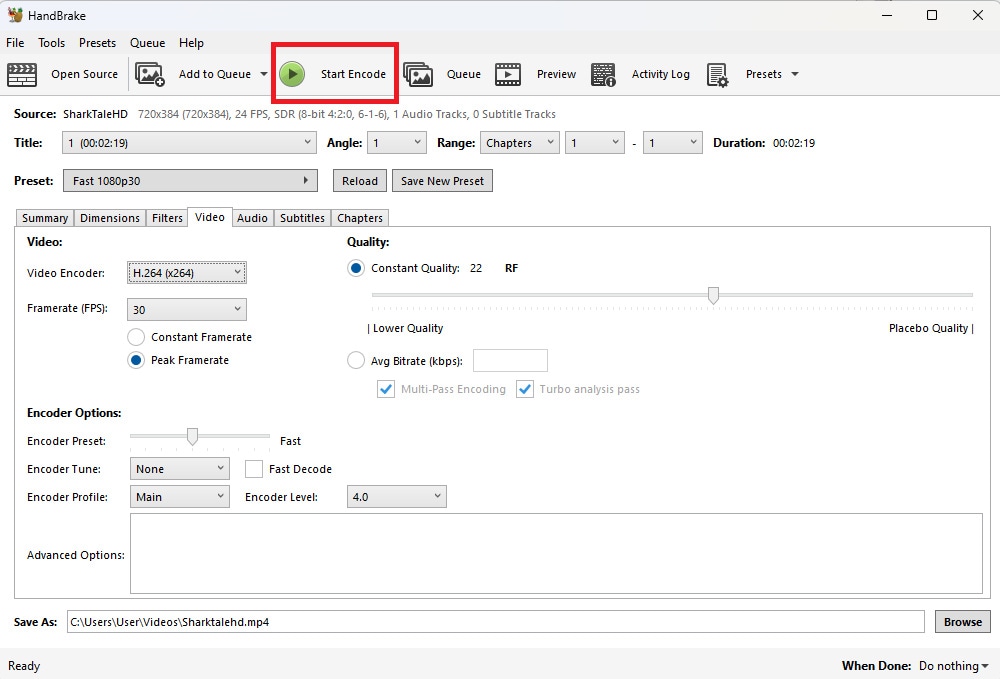This screenshot has height=679, width=1000.
Task: Click the Activity Log label
Action: [x=661, y=74]
